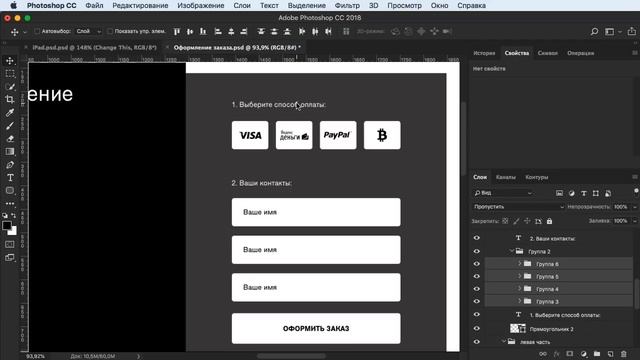Switch to the История tab
The width and height of the screenshot is (640, 360).
coord(484,53)
